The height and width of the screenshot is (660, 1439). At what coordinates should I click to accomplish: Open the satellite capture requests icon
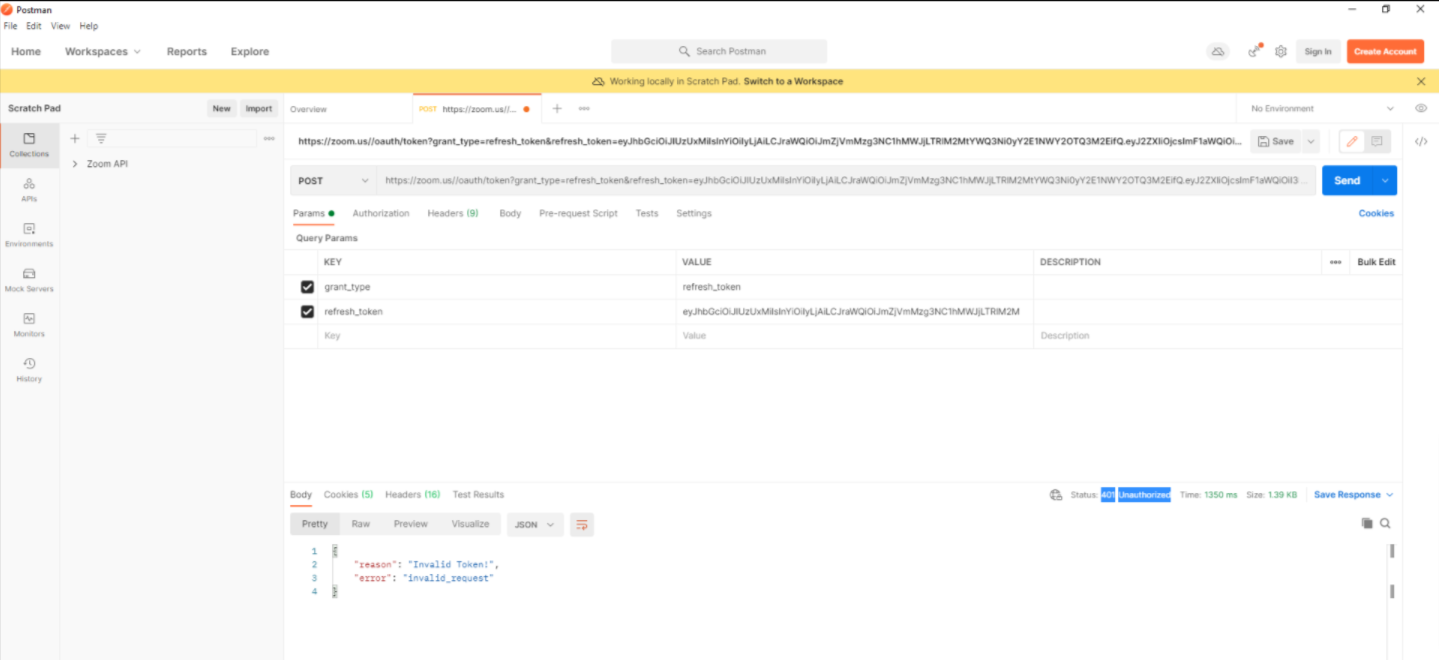1254,51
